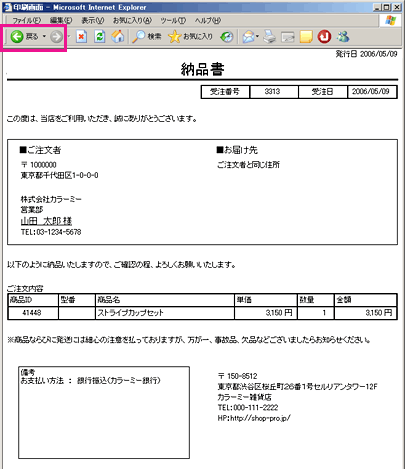Click the 発行日 2006/05/09 issue date text

366,54
